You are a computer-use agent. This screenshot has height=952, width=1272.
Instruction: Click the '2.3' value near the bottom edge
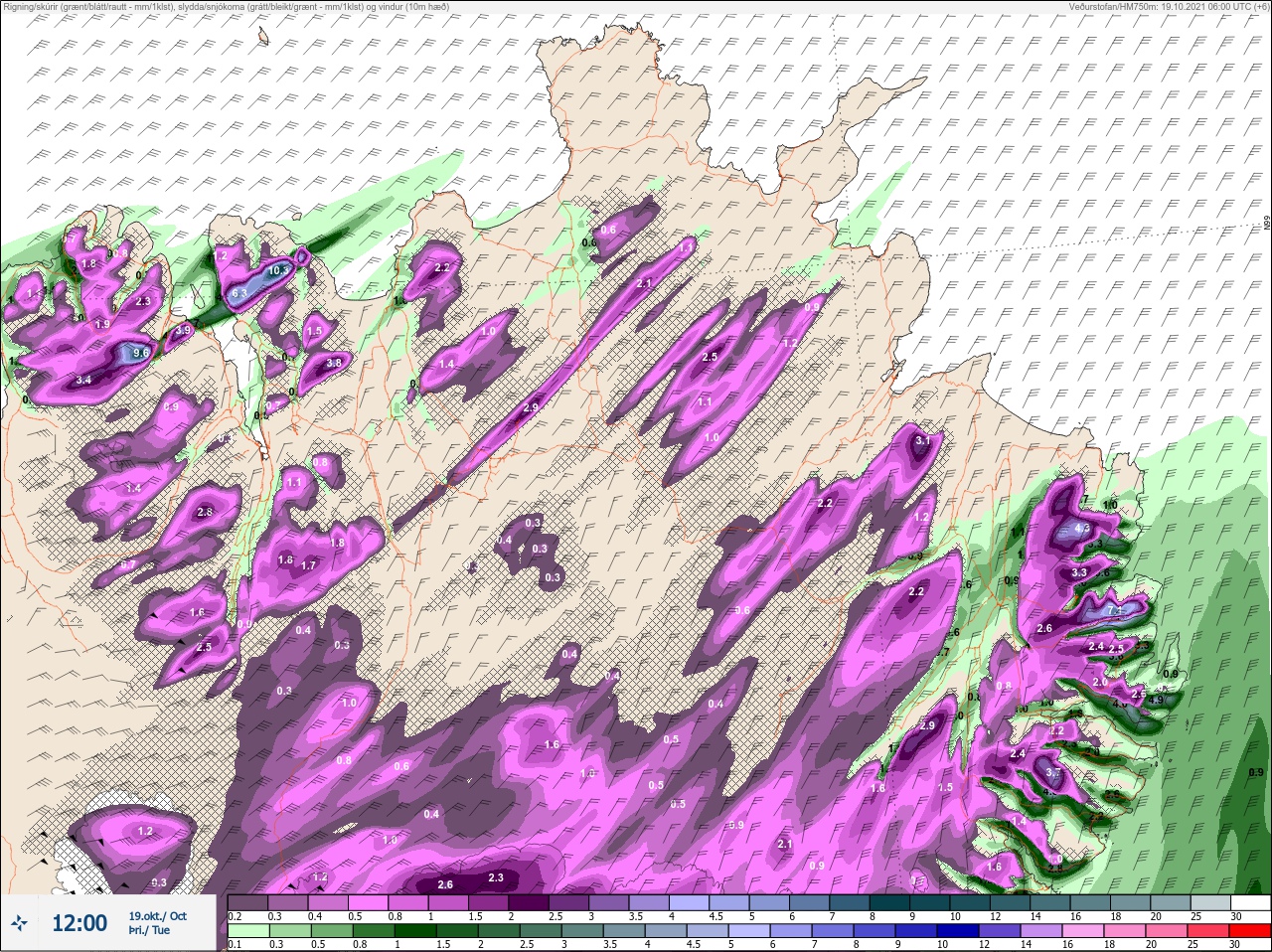[x=496, y=877]
